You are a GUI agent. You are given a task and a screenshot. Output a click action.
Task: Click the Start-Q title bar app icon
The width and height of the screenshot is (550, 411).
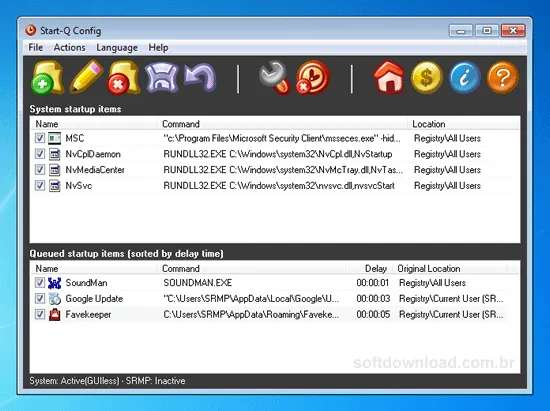(x=31, y=30)
